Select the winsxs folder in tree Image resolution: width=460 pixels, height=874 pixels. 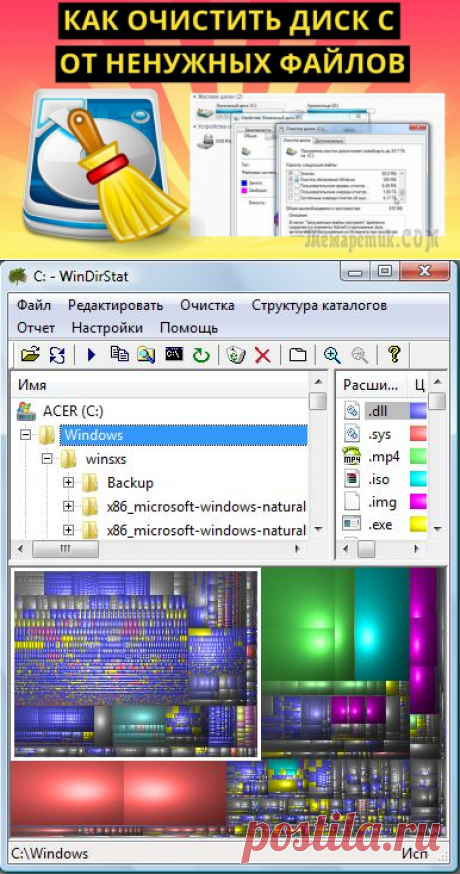click(106, 459)
